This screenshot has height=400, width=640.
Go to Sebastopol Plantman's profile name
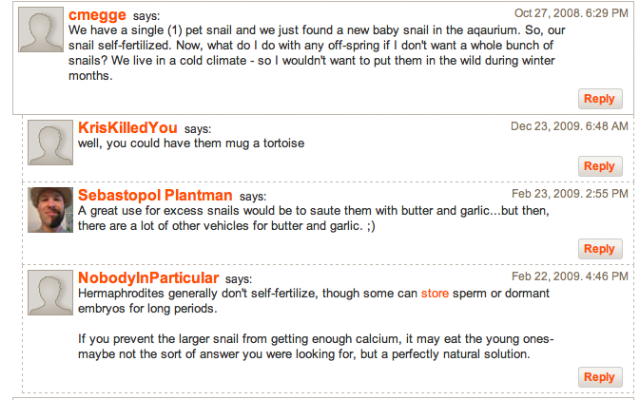point(155,195)
